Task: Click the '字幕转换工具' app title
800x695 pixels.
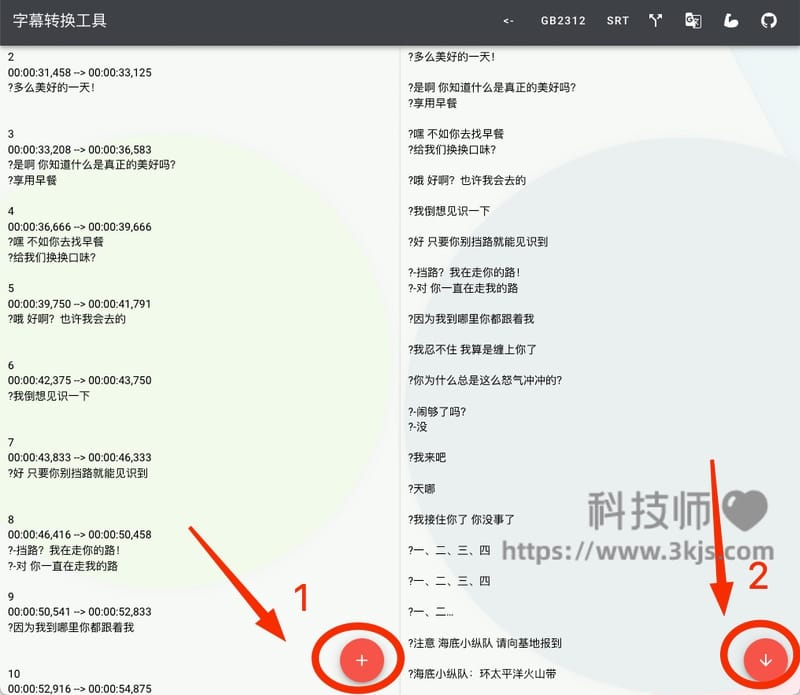Action: (x=60, y=20)
